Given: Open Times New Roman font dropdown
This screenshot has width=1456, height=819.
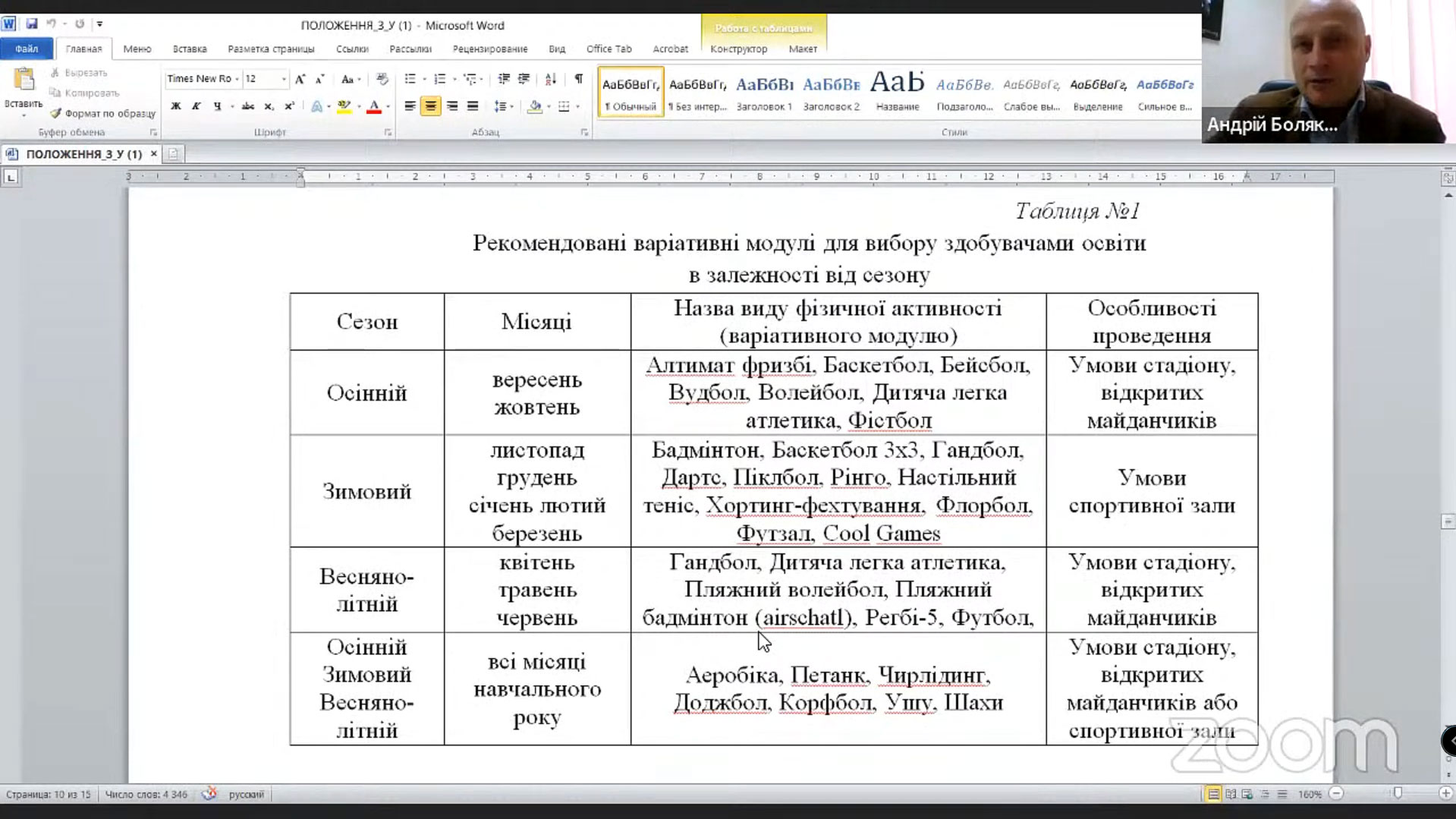Looking at the screenshot, I should 237,79.
